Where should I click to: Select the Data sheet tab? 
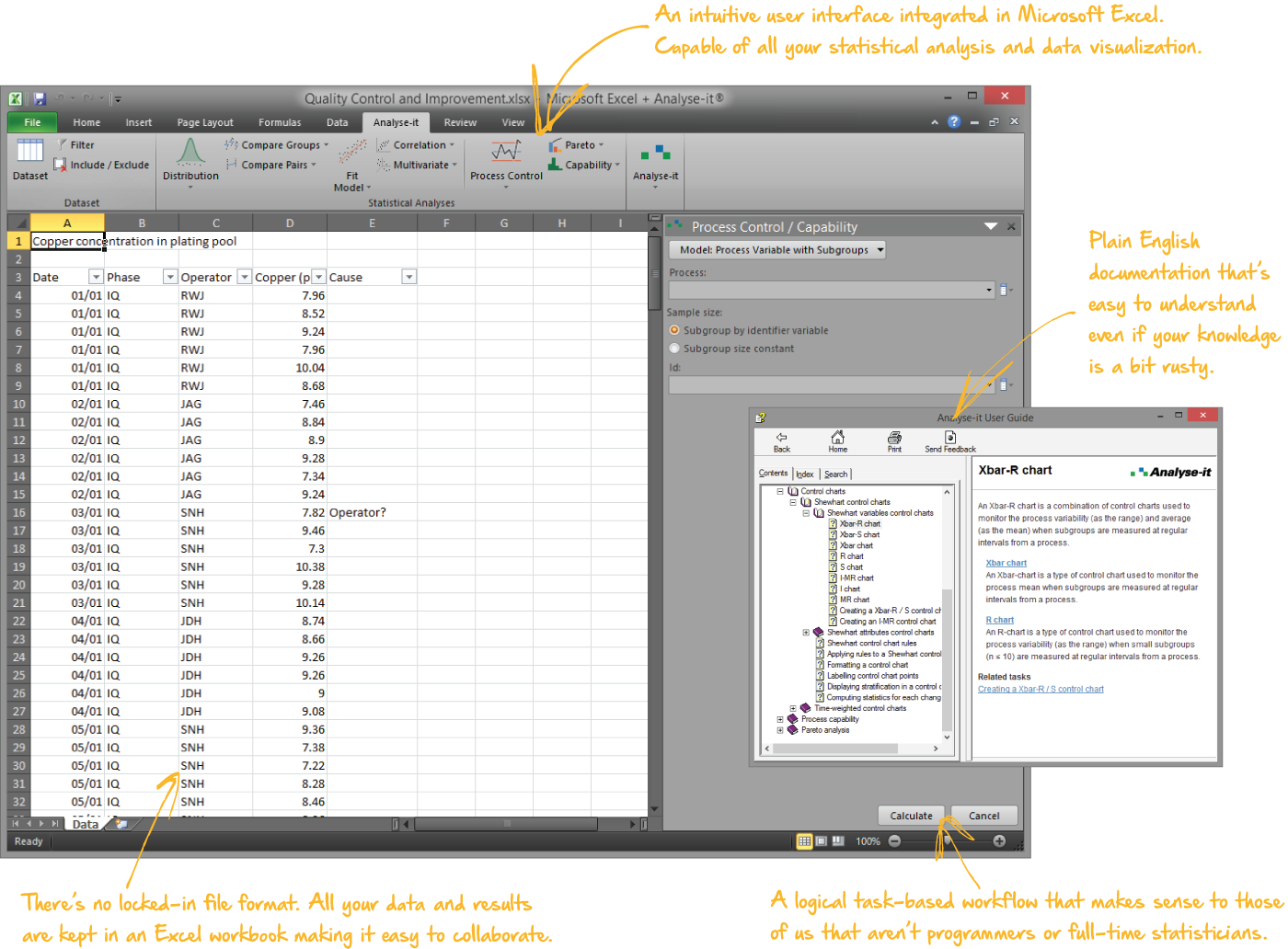pos(86,824)
